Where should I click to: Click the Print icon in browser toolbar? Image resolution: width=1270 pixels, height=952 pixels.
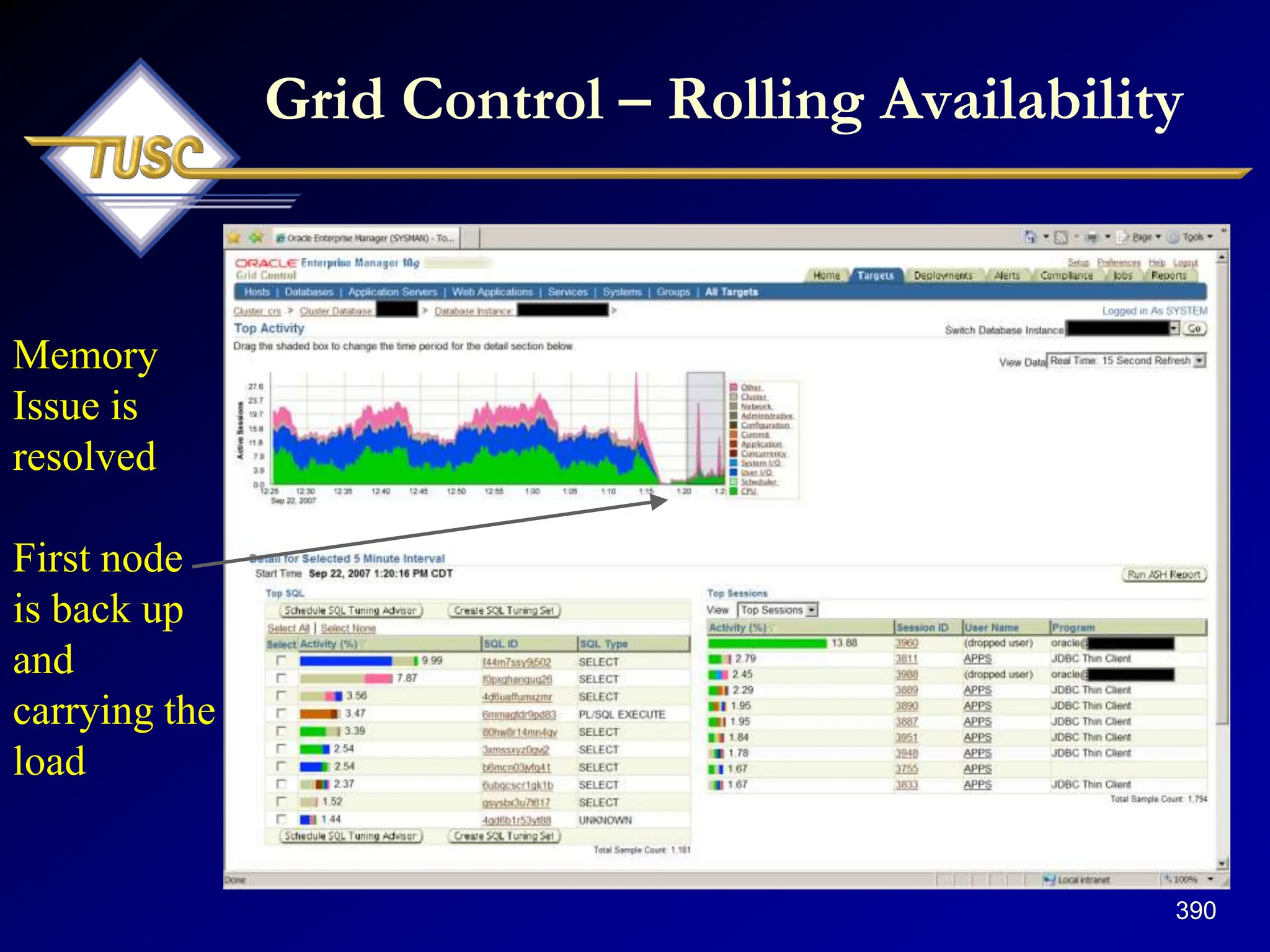pos(1092,237)
